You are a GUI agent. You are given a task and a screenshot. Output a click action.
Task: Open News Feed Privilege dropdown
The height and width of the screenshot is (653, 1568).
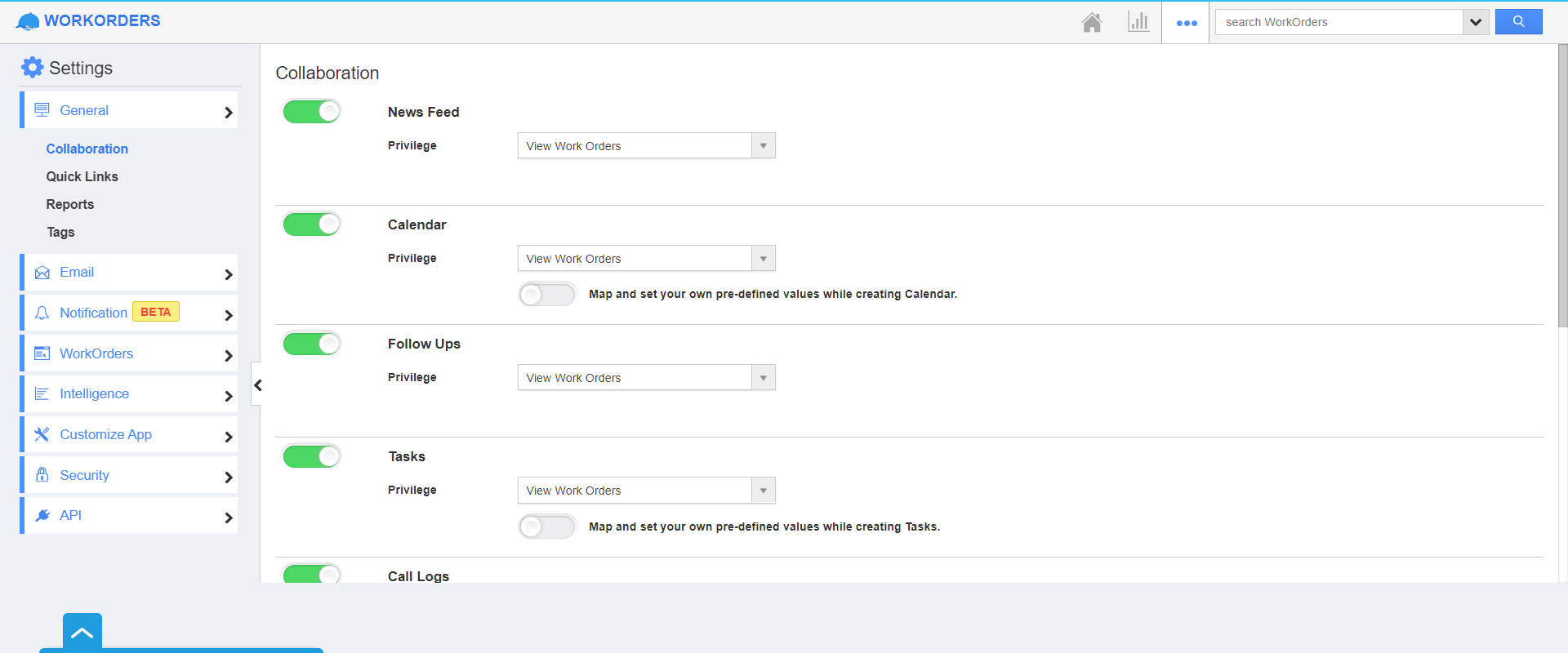[646, 146]
